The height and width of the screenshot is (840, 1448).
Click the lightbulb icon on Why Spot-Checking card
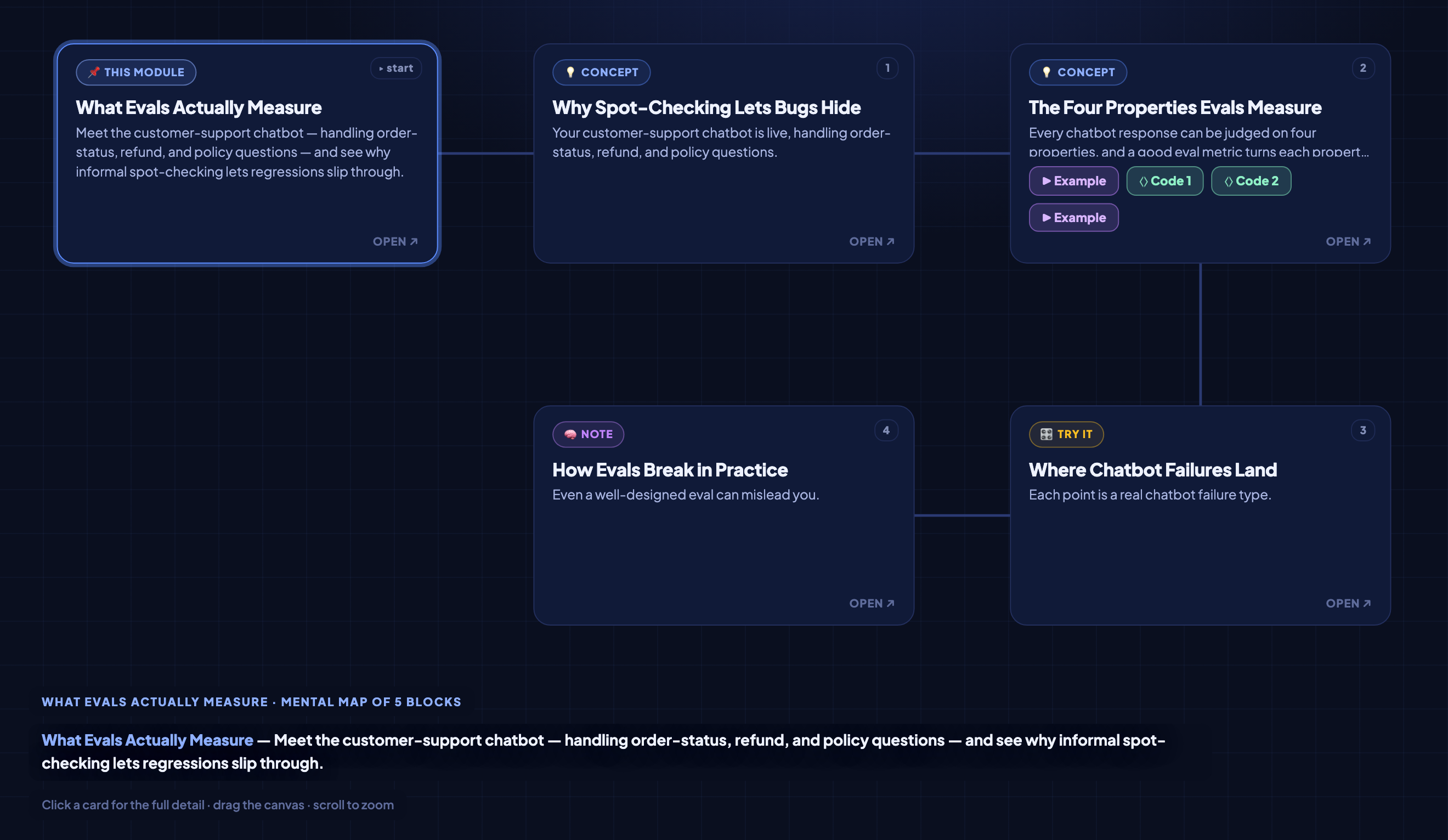click(x=570, y=72)
